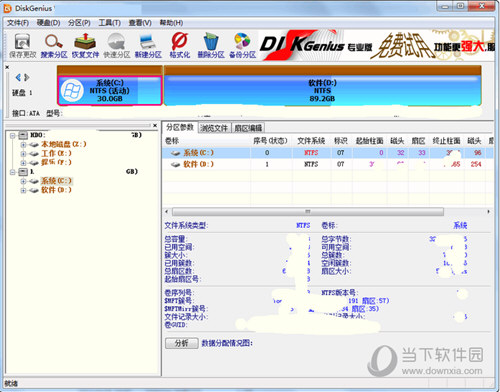This screenshot has width=500, height=392.
Task: Open the 硬盘(D) menu
Action: click(48, 23)
